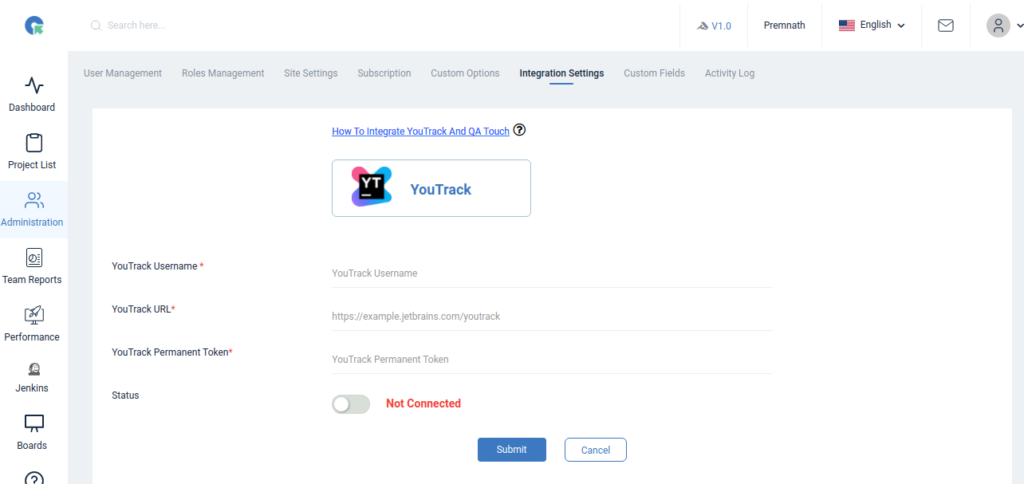This screenshot has width=1024, height=484.
Task: Open Boards from the sidebar
Action: [x=34, y=423]
